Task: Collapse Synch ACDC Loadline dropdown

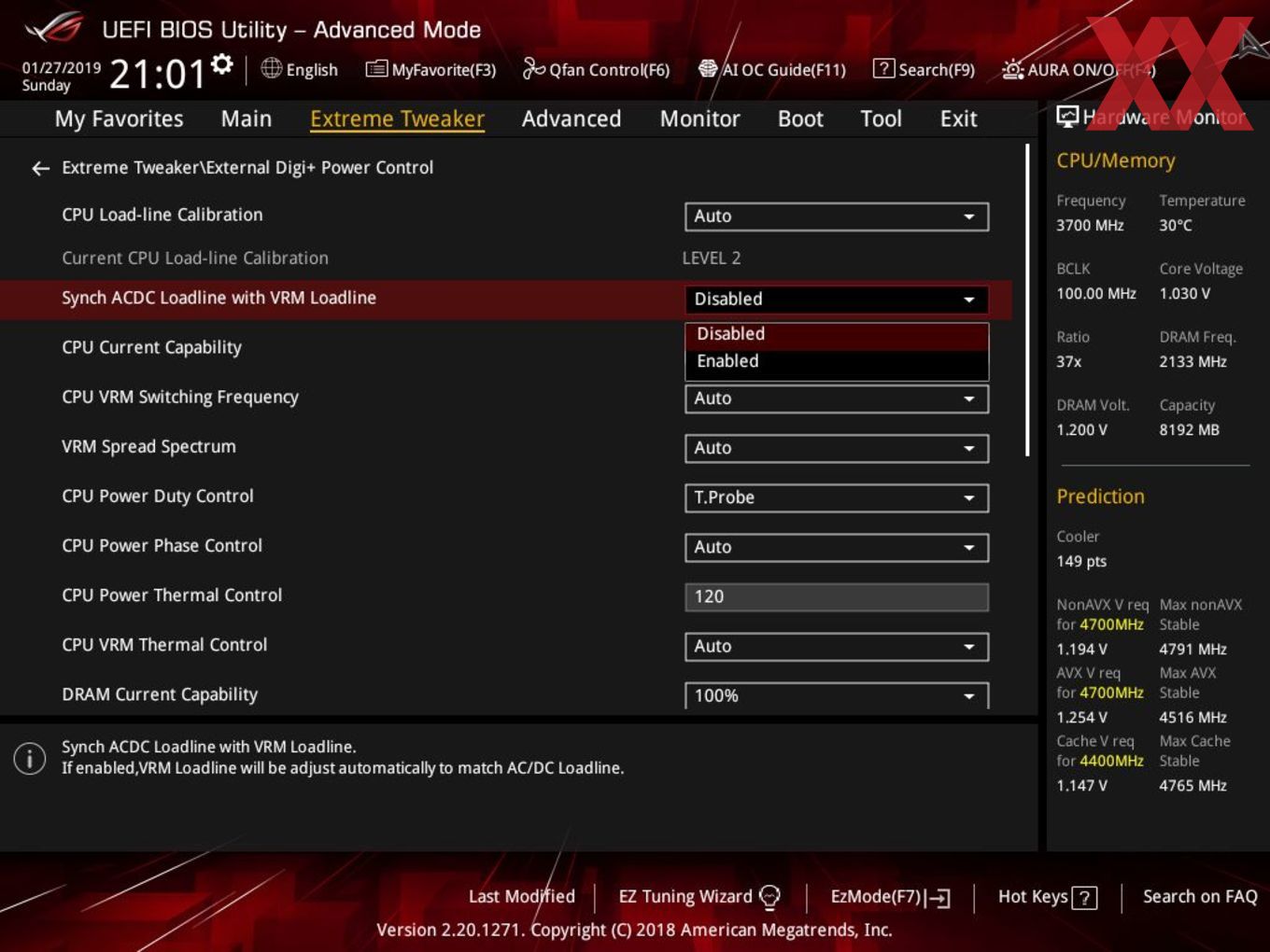Action: coord(837,300)
